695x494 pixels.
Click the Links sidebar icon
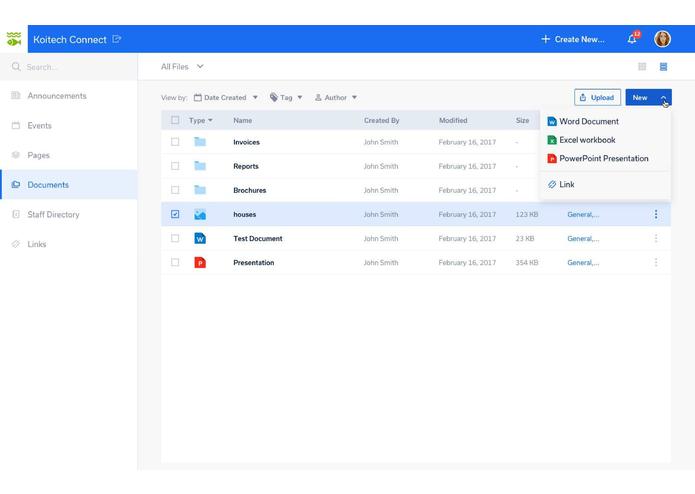tap(16, 244)
